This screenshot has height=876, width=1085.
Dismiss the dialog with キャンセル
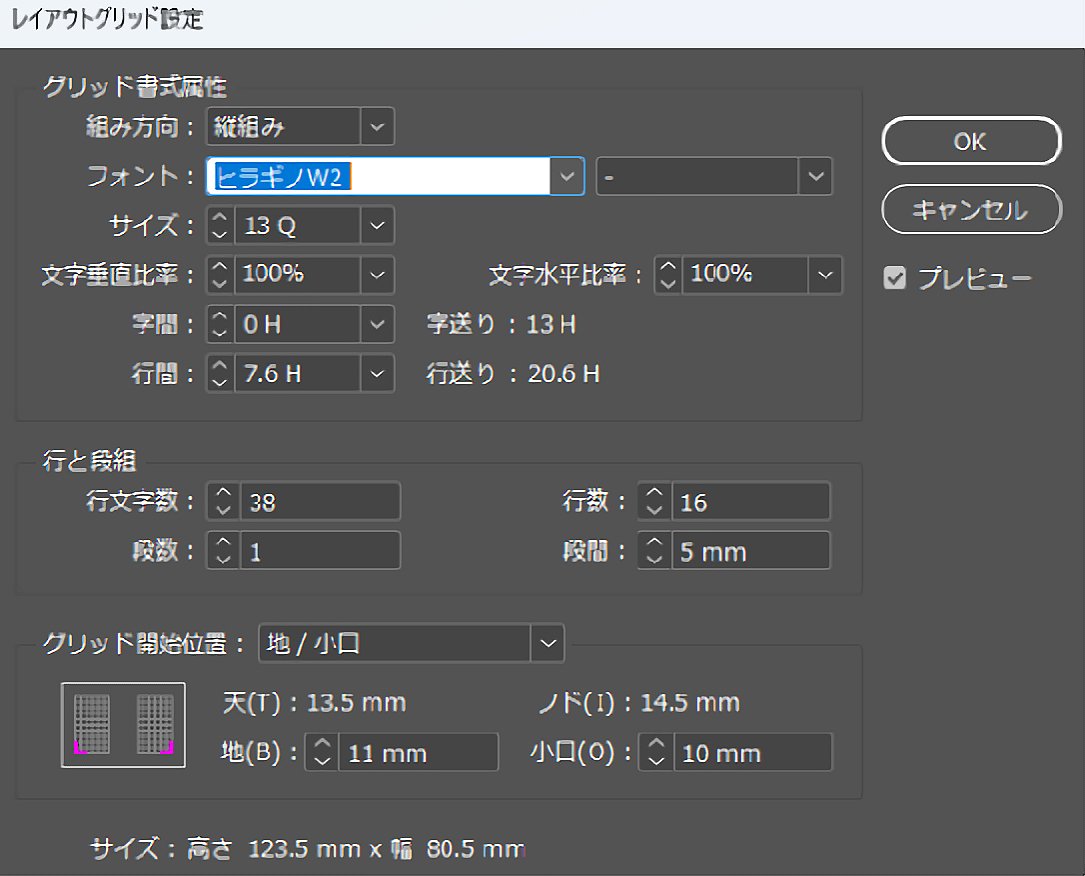click(x=970, y=210)
